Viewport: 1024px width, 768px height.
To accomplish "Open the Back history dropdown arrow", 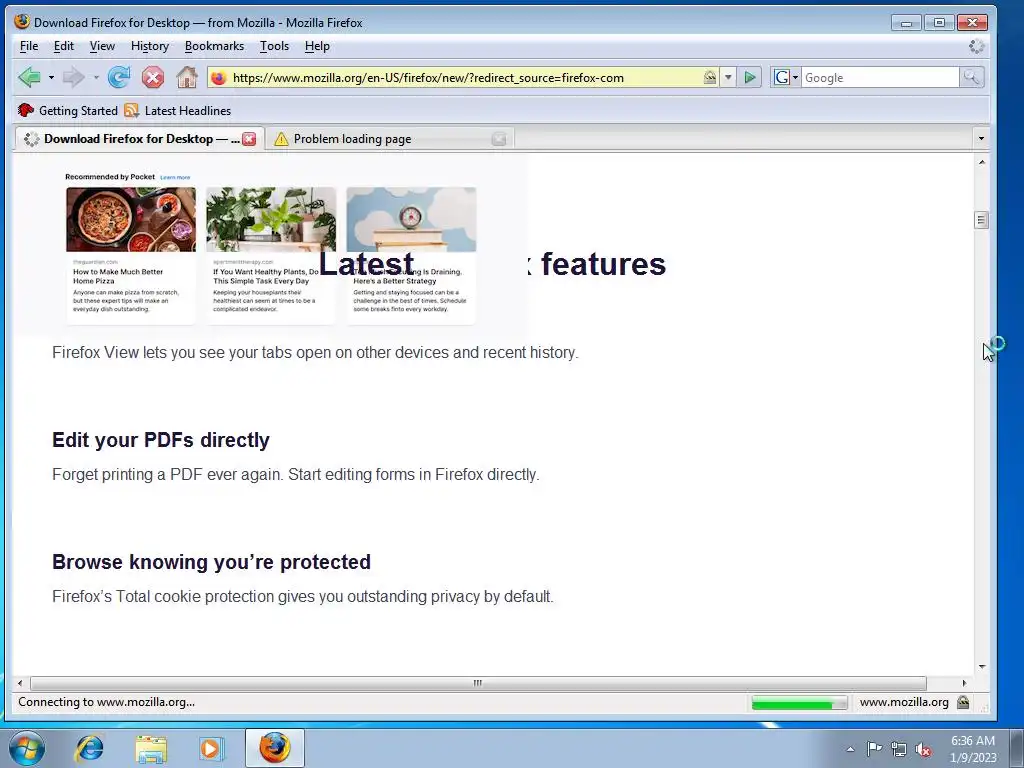I will pyautogui.click(x=51, y=78).
